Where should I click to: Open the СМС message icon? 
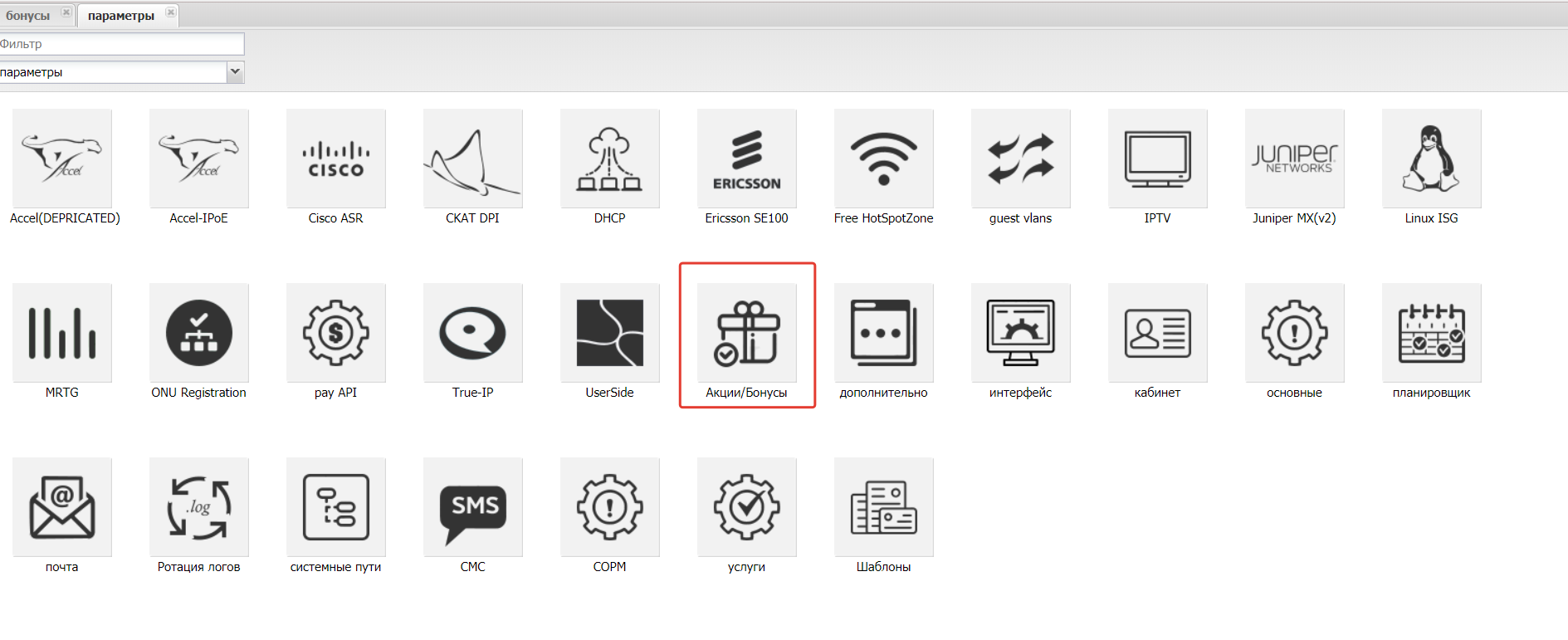tap(472, 508)
